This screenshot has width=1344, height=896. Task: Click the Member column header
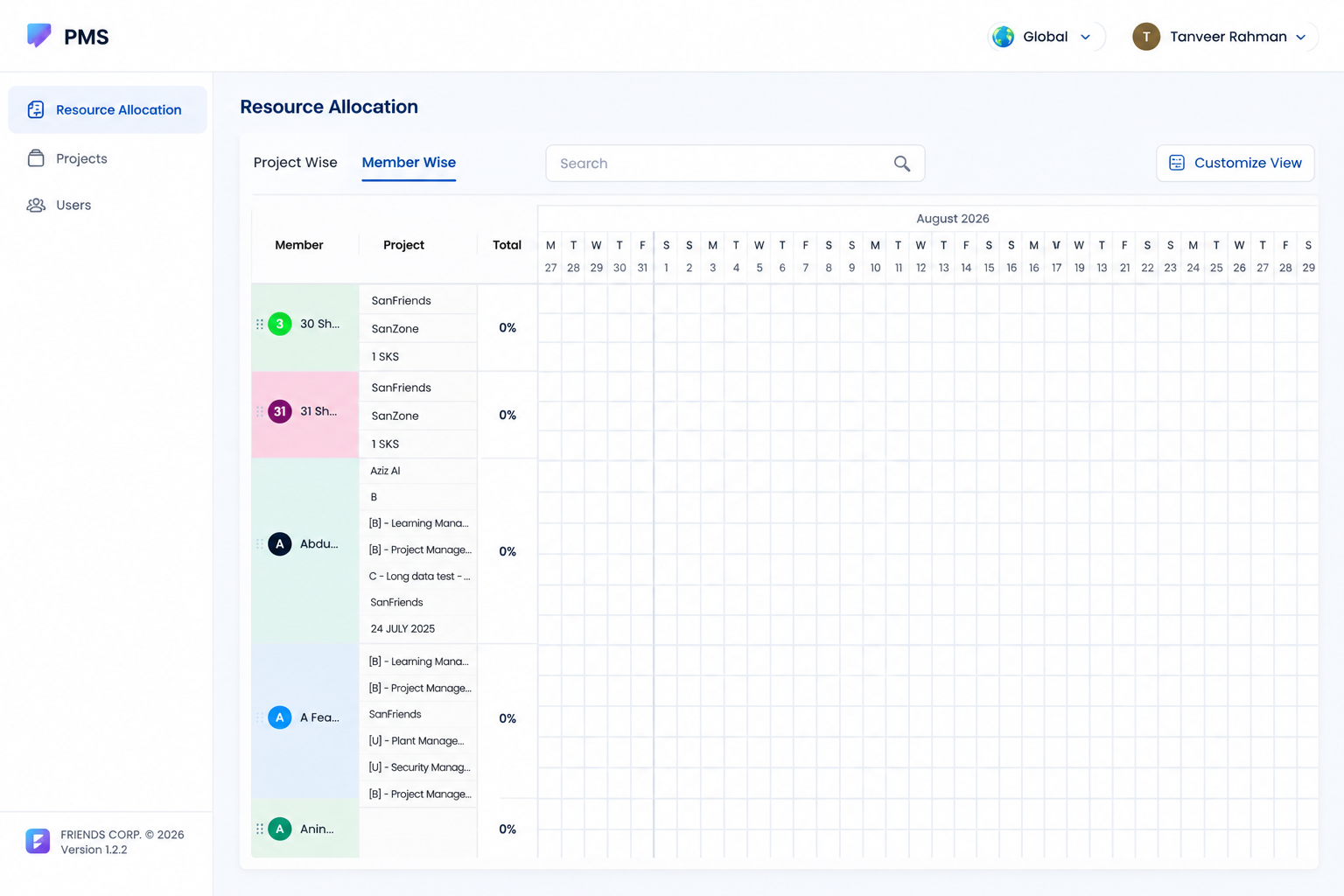click(x=299, y=245)
